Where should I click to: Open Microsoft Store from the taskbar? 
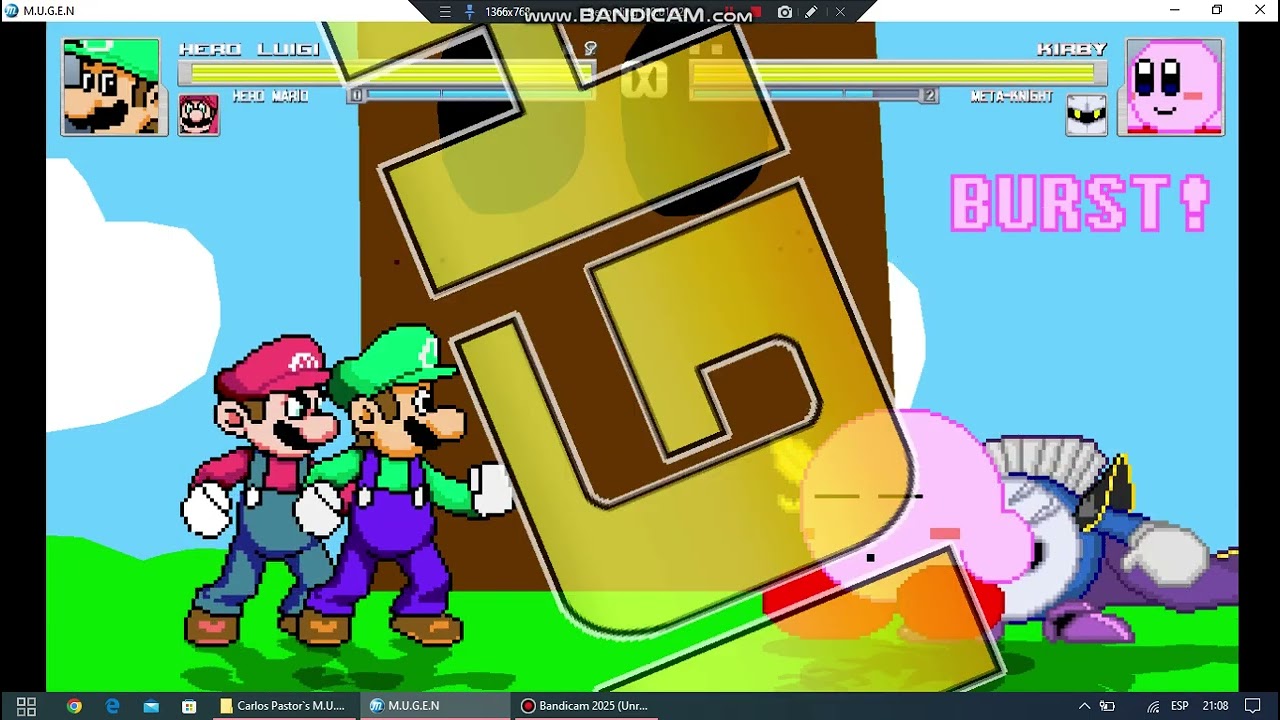click(x=188, y=706)
